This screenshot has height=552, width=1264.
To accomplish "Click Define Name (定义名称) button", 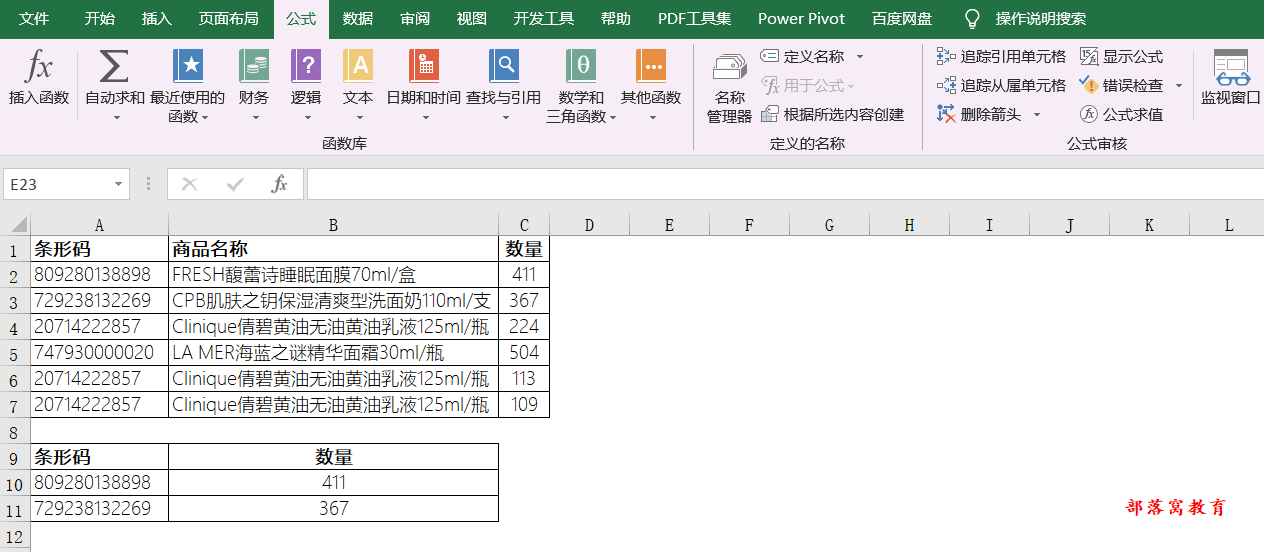I will [x=802, y=57].
